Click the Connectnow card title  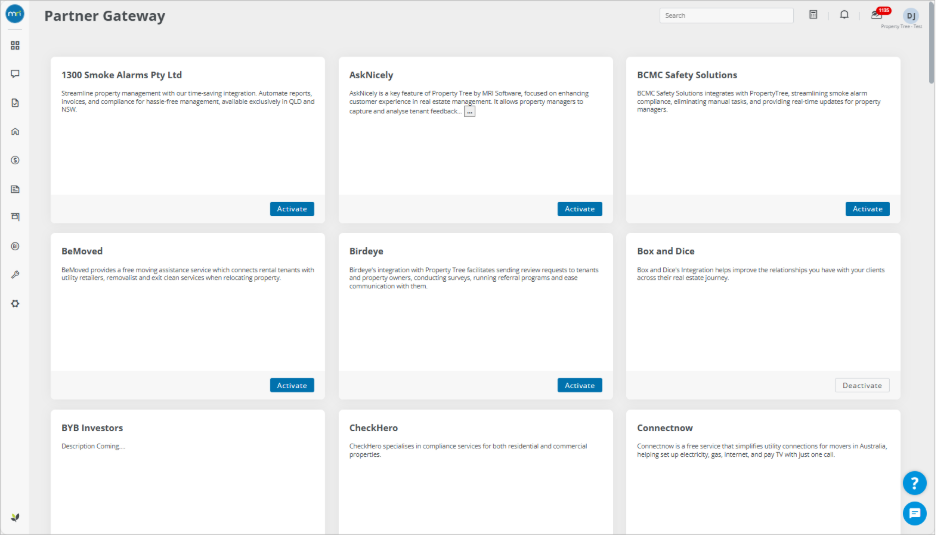click(x=664, y=428)
